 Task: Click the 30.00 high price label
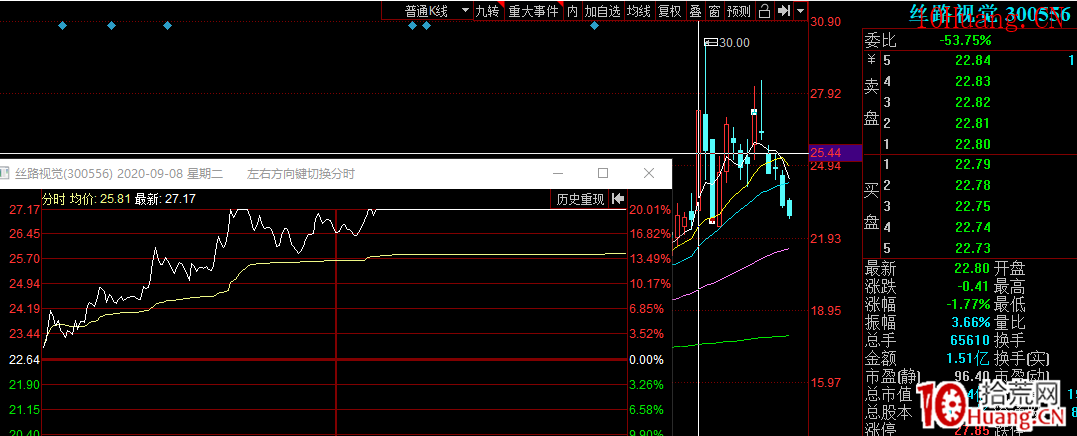734,43
